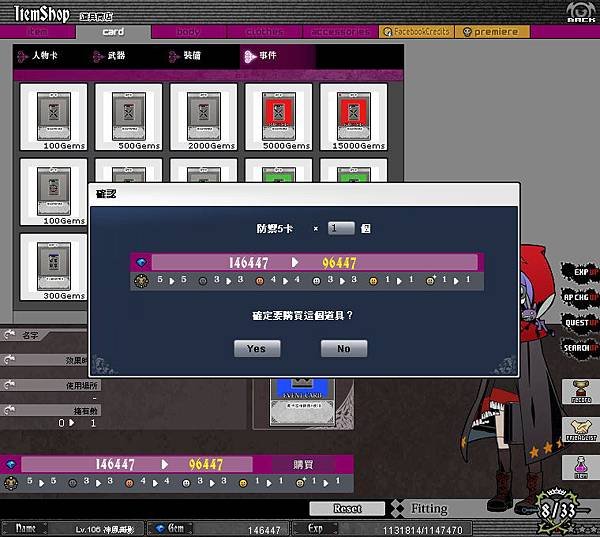Pick the 5000Gems red card thumbnail
600x537 pixels.
point(279,117)
